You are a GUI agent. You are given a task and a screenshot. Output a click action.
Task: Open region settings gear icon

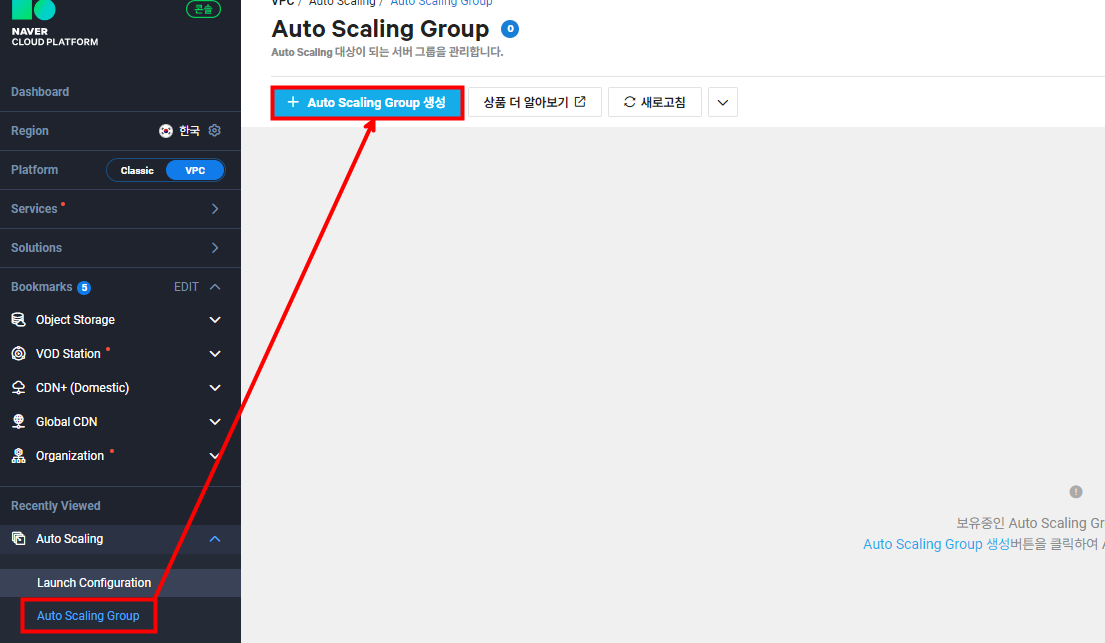coord(215,130)
